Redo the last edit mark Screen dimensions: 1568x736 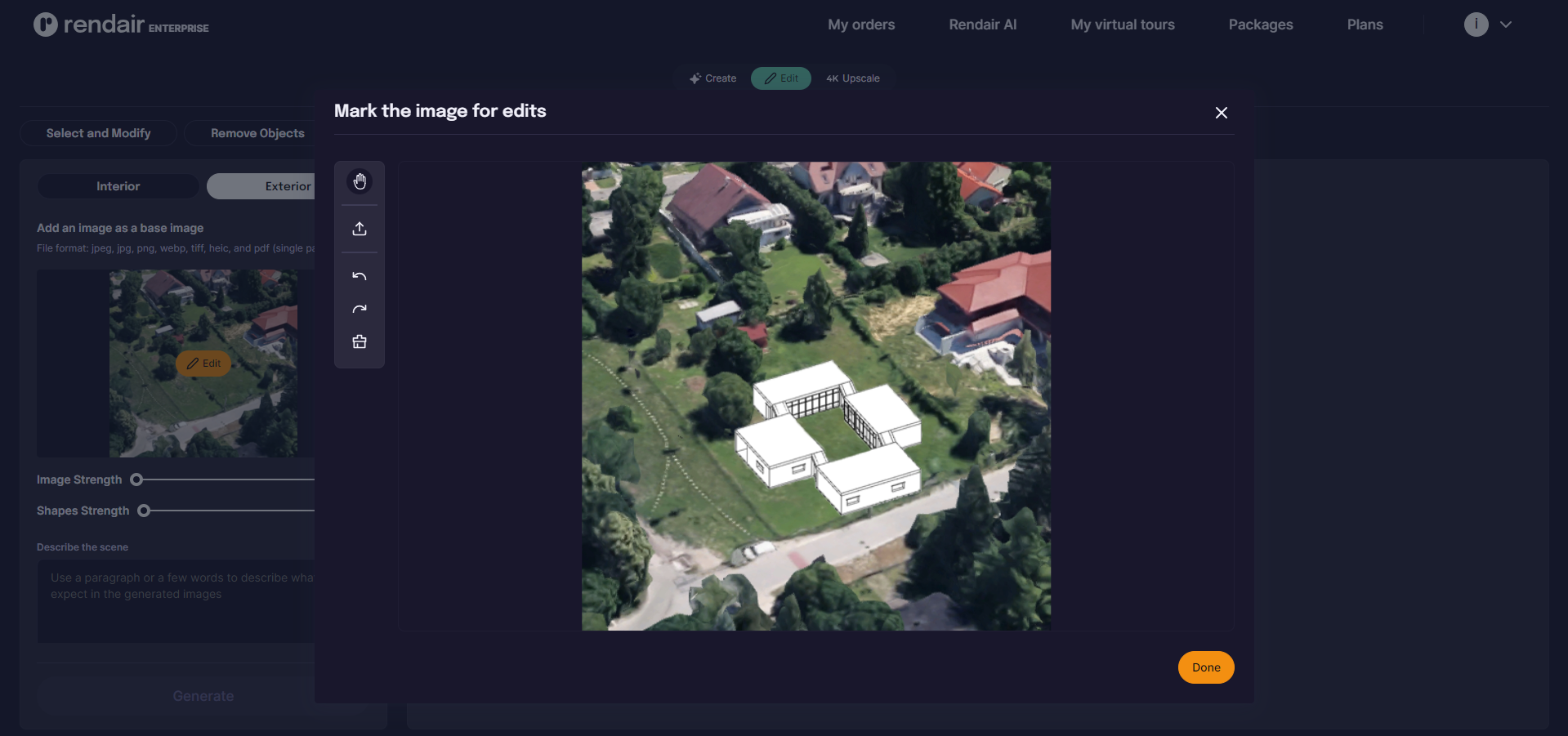click(360, 309)
